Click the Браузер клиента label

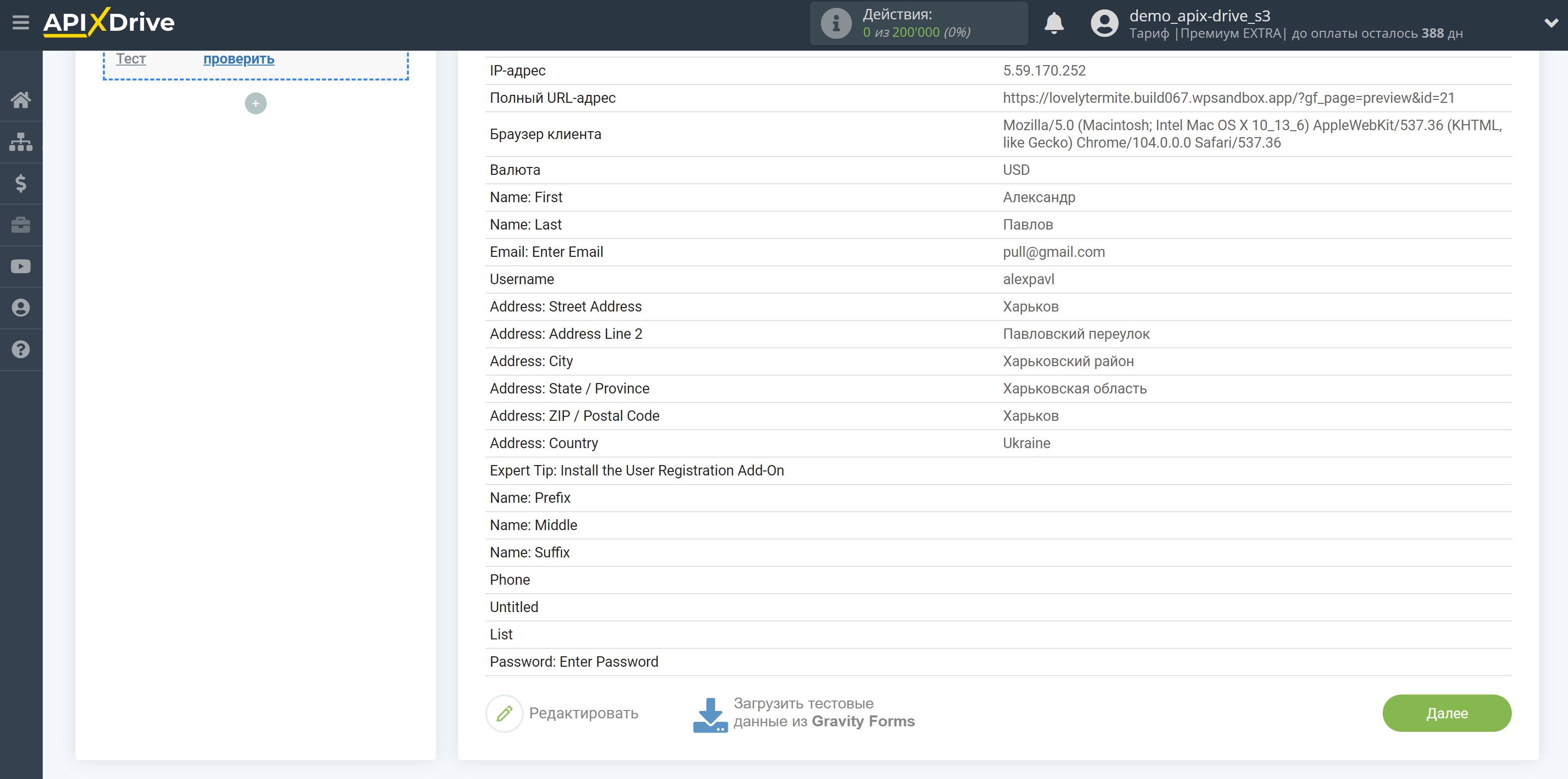point(545,134)
